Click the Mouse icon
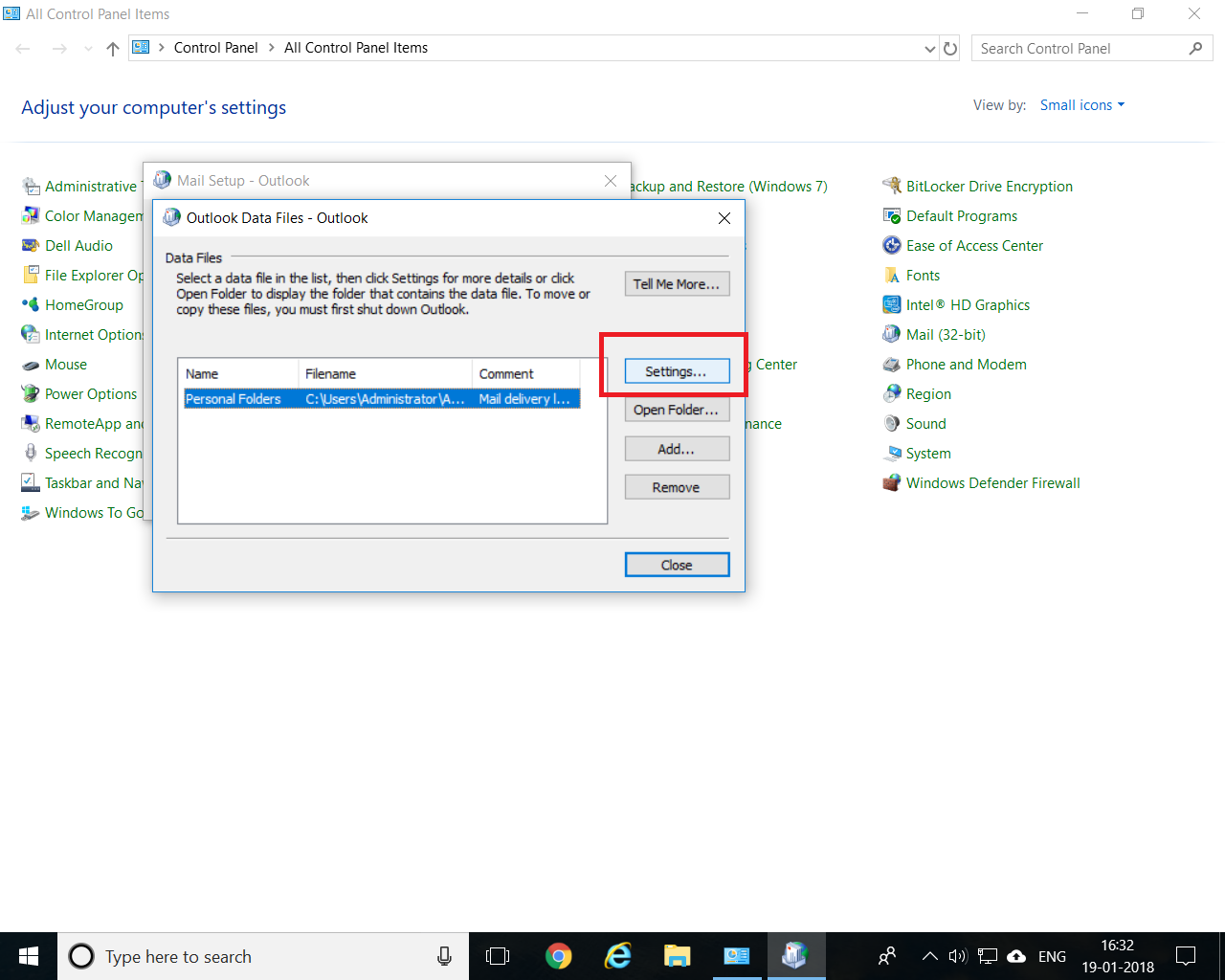The image size is (1225, 980). click(31, 364)
